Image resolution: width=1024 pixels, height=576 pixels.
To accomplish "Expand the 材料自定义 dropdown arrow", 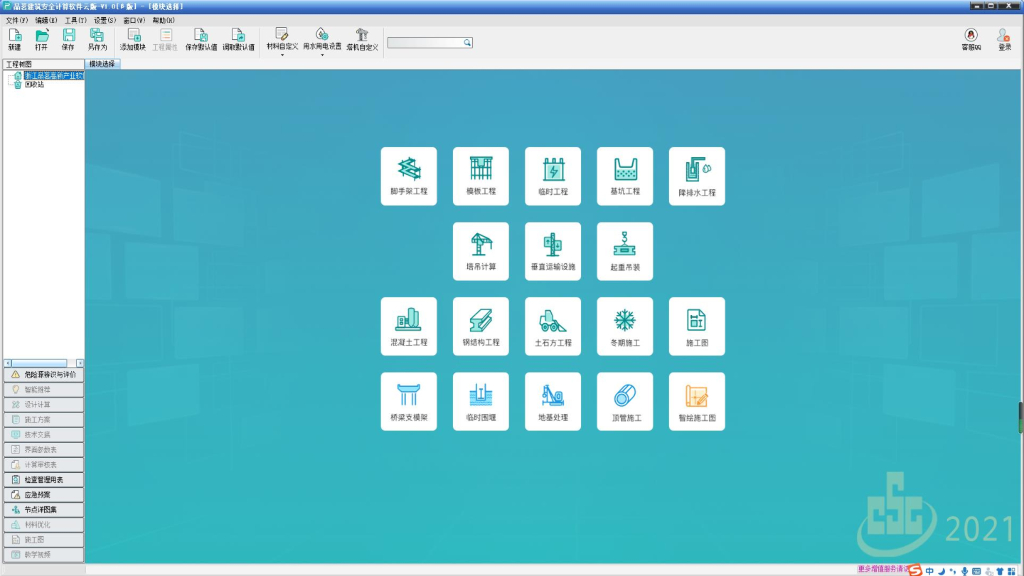I will tap(282, 55).
